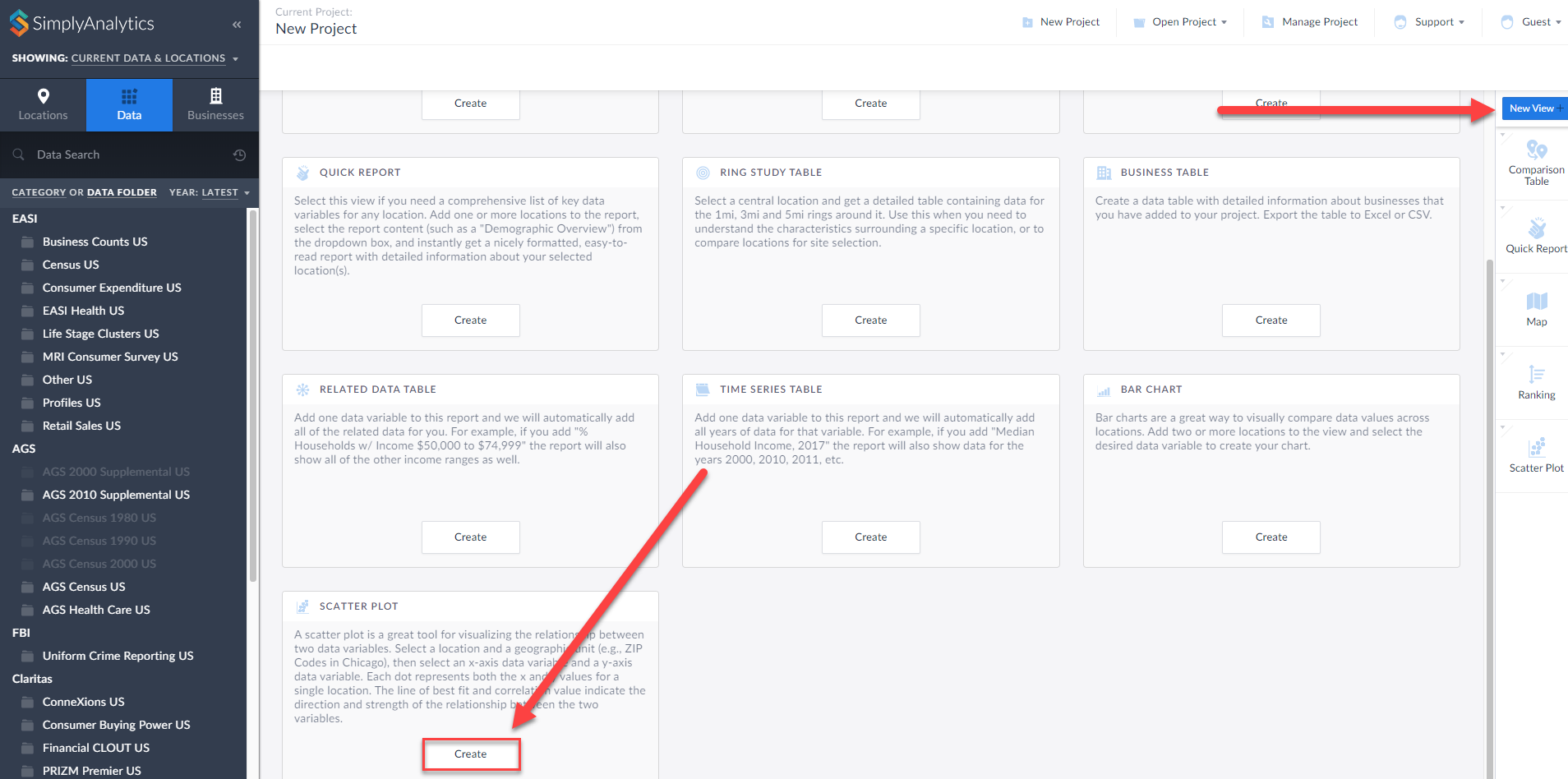Open the Life Stage Clusters US folder
Viewport: 1568px width, 779px height.
pyautogui.click(x=100, y=334)
